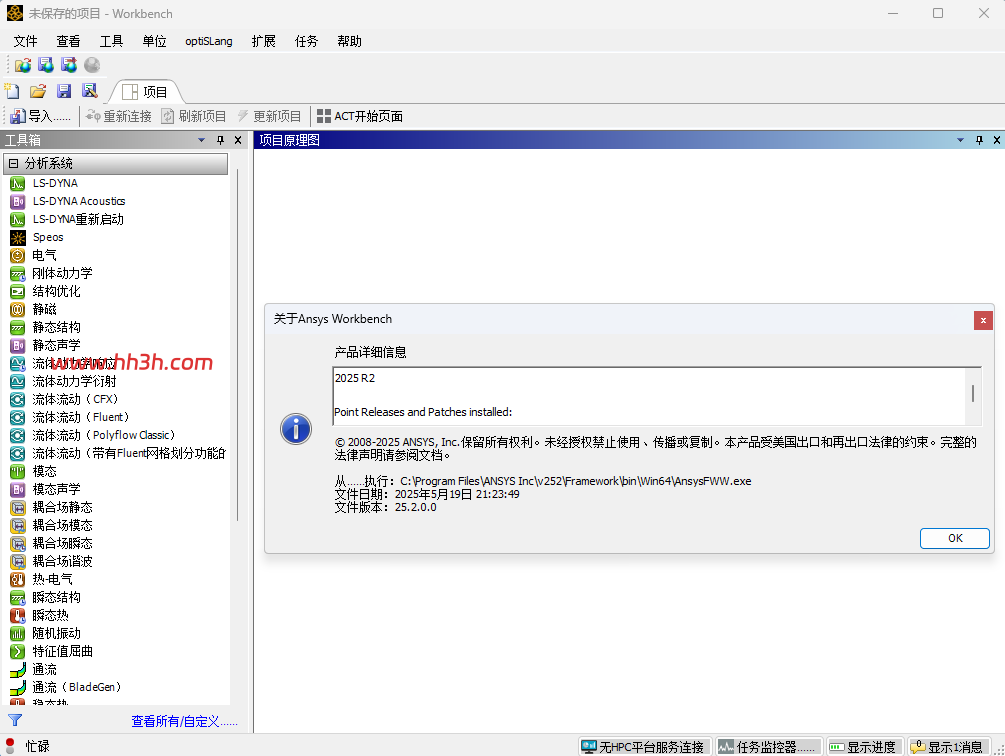Select the 静磁 magnetostatic icon
Viewport: 1005px width, 756px height.
tap(18, 309)
